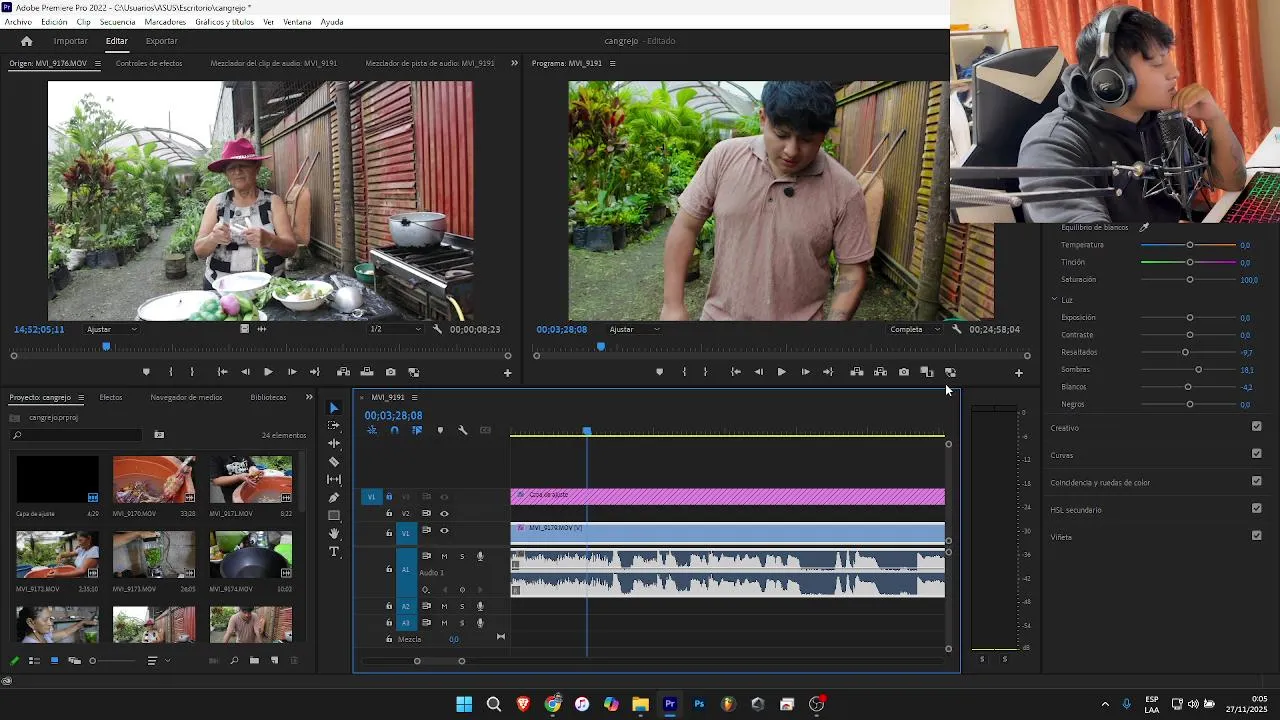This screenshot has height=720, width=1280.
Task: Select the Hand tool
Action: point(334,534)
